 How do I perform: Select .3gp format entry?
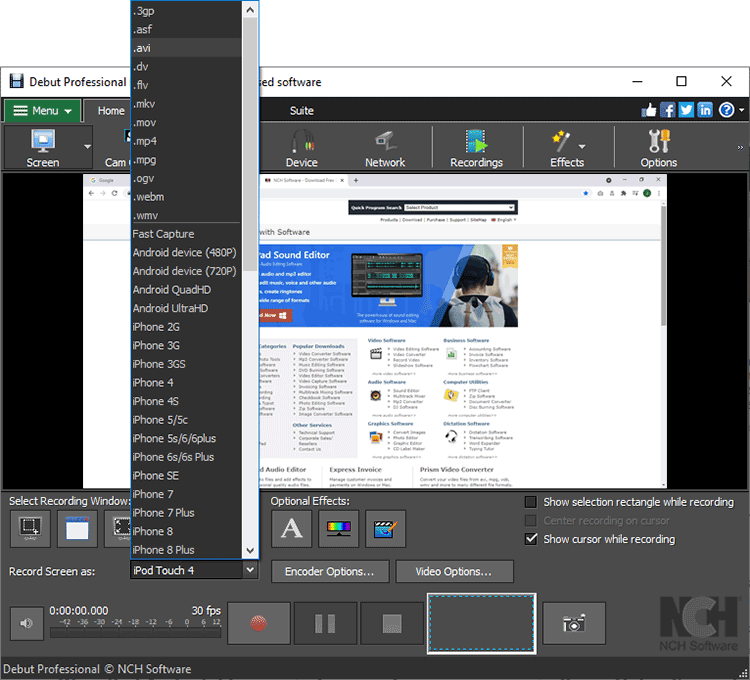point(186,11)
